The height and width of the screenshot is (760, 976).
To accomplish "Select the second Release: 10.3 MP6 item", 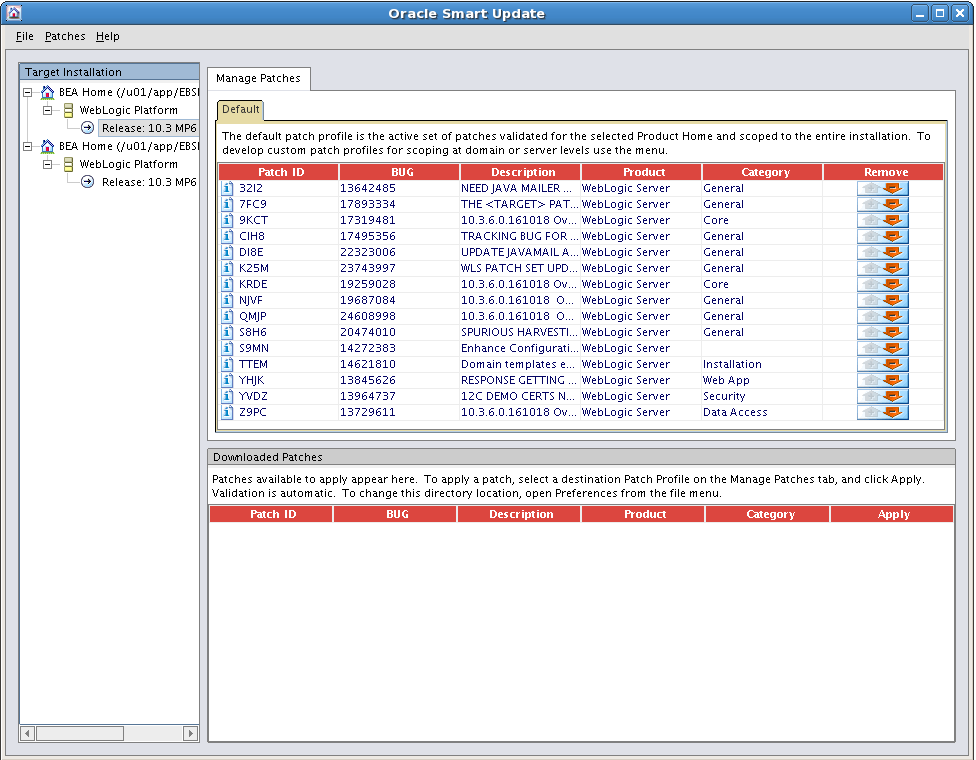I will (149, 182).
